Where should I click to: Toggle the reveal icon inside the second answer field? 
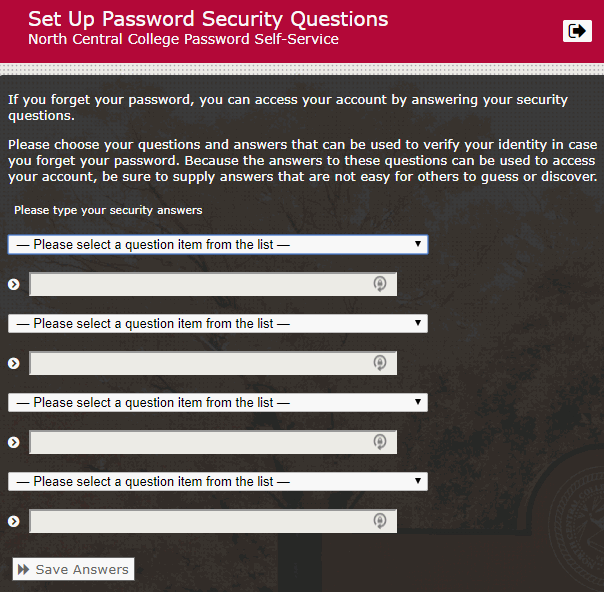[x=380, y=363]
